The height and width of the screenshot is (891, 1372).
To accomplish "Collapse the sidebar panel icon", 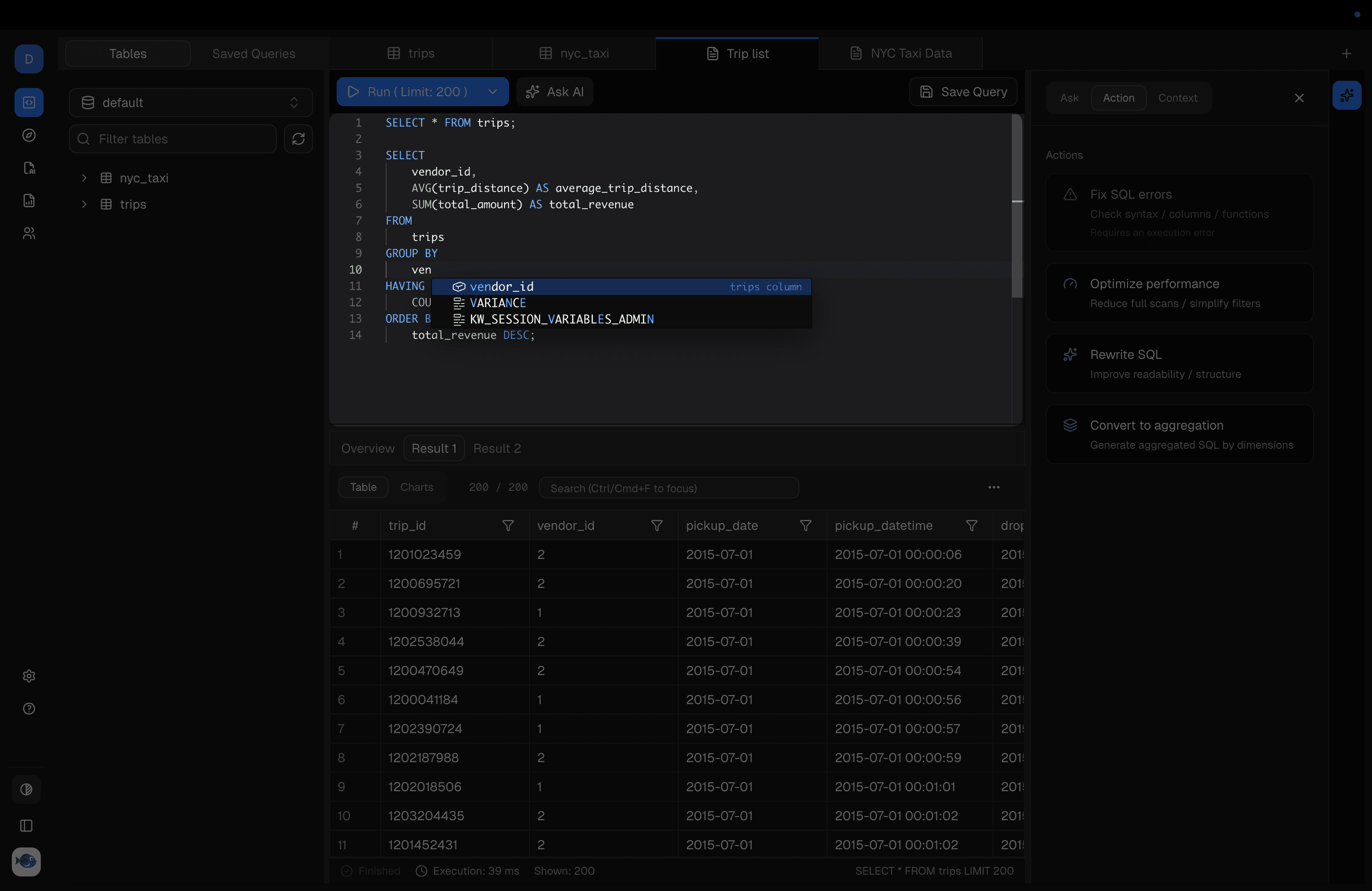I will tap(26, 826).
